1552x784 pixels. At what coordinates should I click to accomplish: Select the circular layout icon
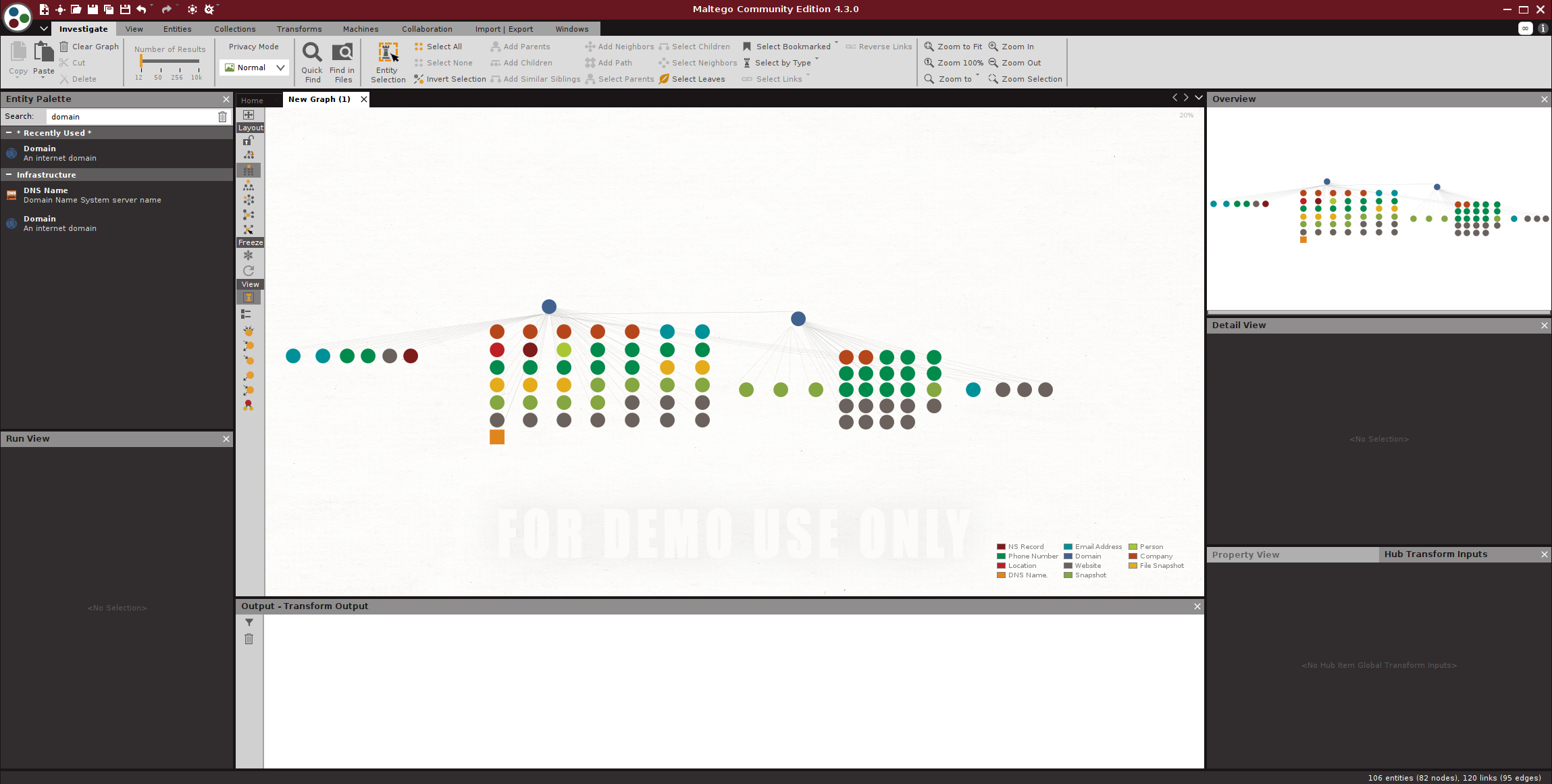pyautogui.click(x=249, y=200)
